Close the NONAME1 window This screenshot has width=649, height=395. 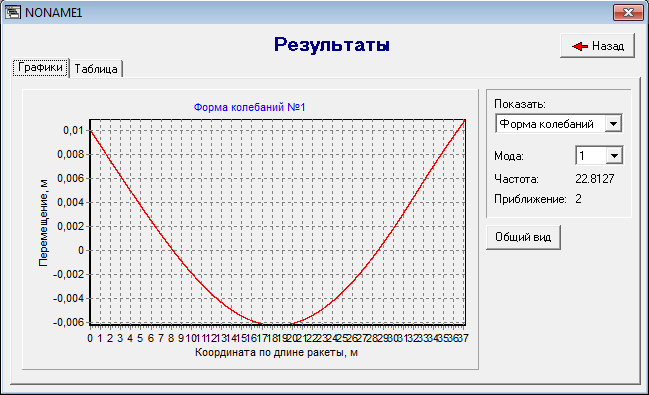point(628,12)
